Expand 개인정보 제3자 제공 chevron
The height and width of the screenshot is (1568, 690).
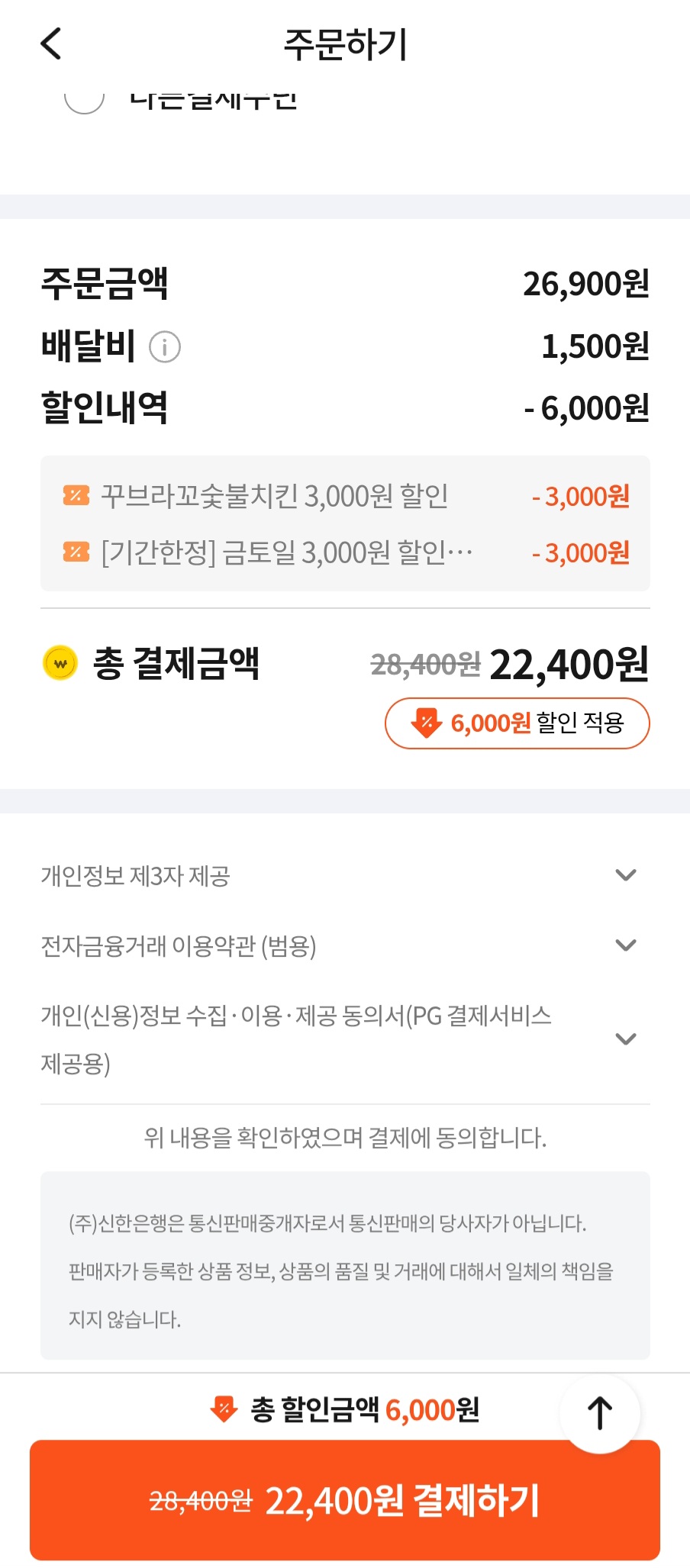(x=626, y=875)
